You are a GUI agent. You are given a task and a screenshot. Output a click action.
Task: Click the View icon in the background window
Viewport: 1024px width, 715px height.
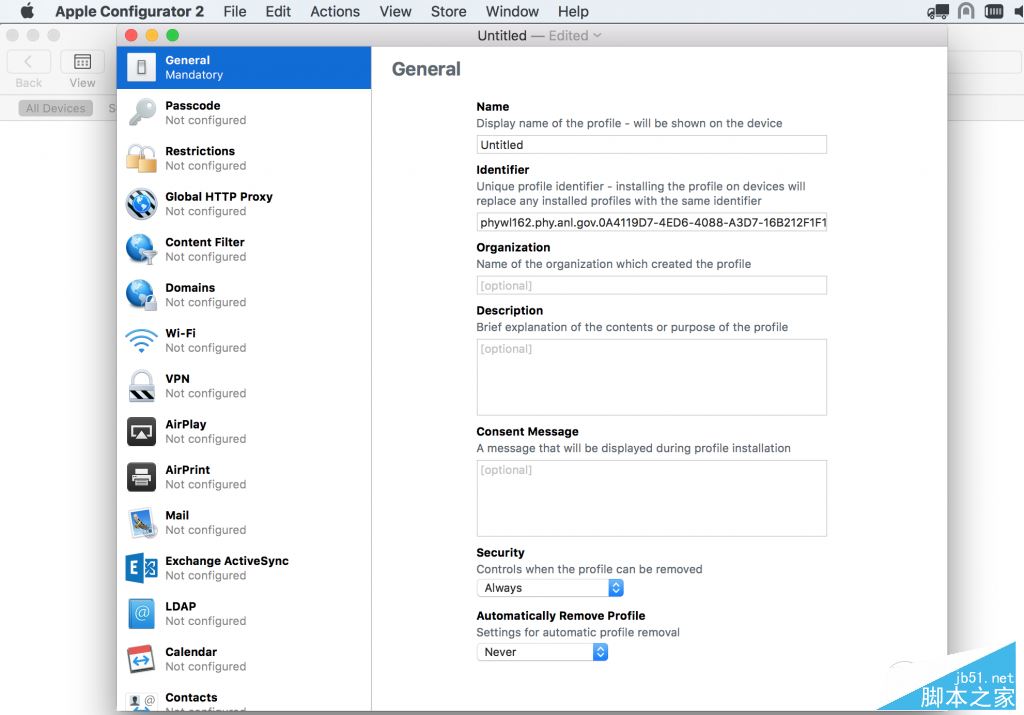(82, 62)
